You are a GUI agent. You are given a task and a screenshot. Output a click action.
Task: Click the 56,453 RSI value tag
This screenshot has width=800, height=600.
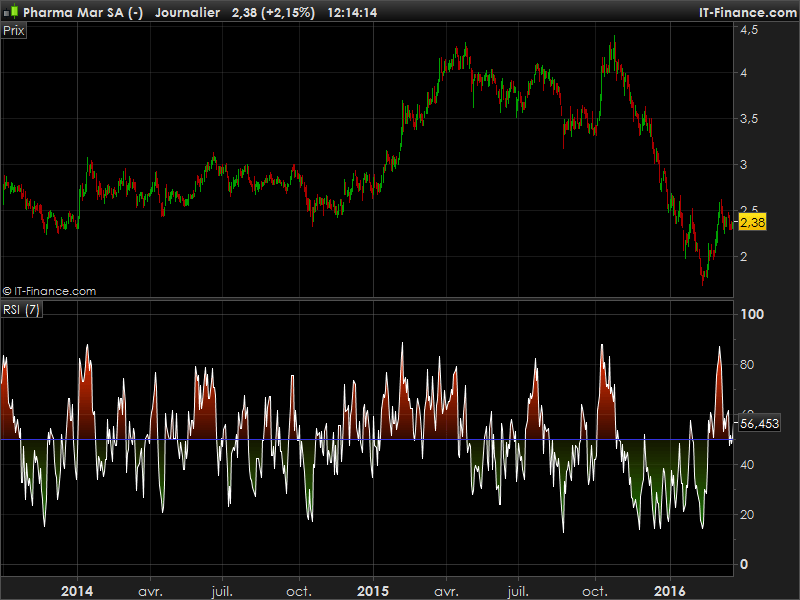[759, 423]
